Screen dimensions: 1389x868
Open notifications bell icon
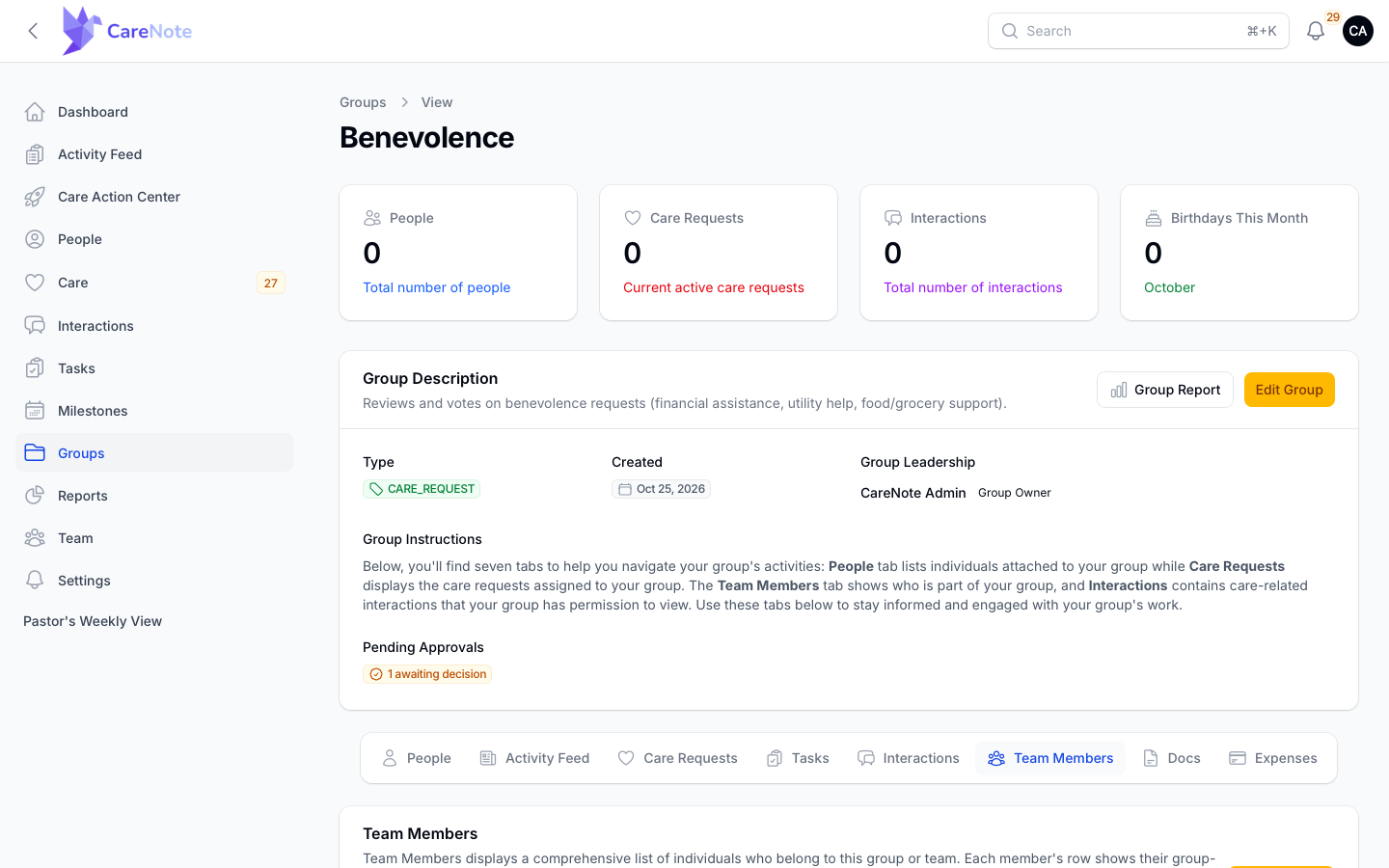[1316, 31]
